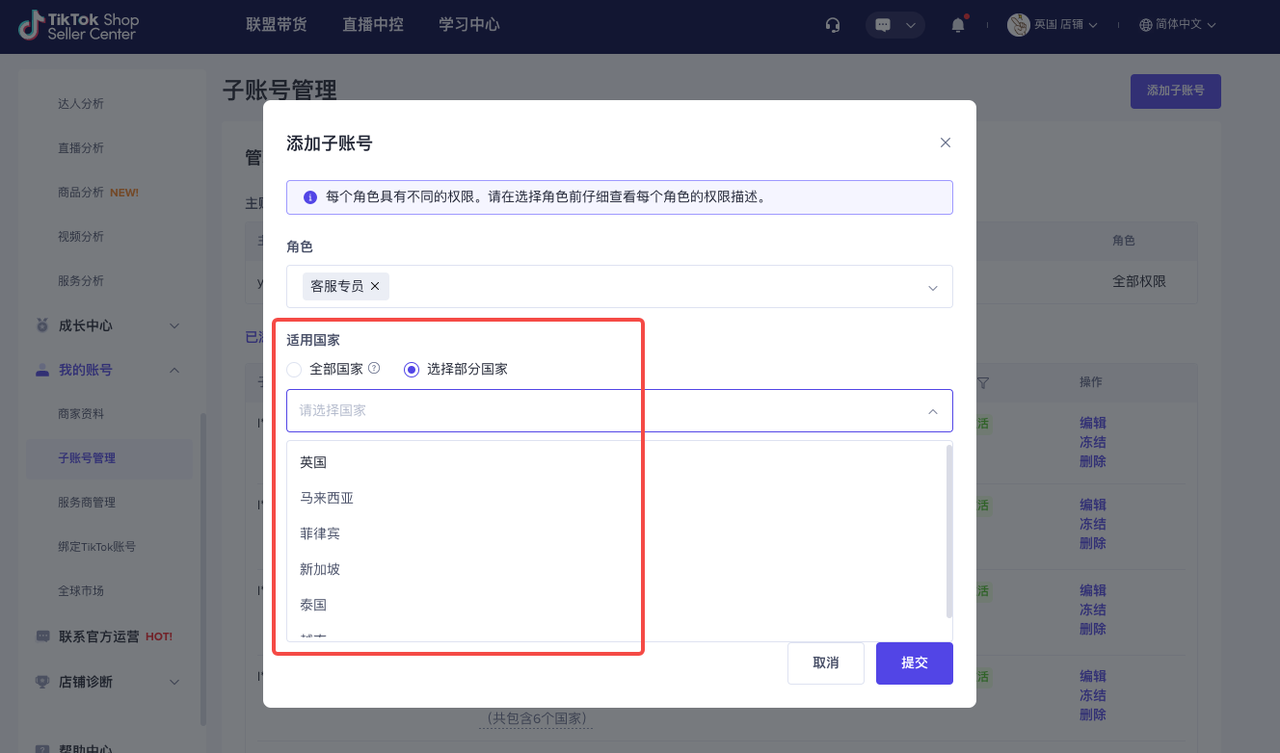This screenshot has width=1280, height=753.
Task: Go to 学习中心 in top menu
Action: pyautogui.click(x=469, y=25)
